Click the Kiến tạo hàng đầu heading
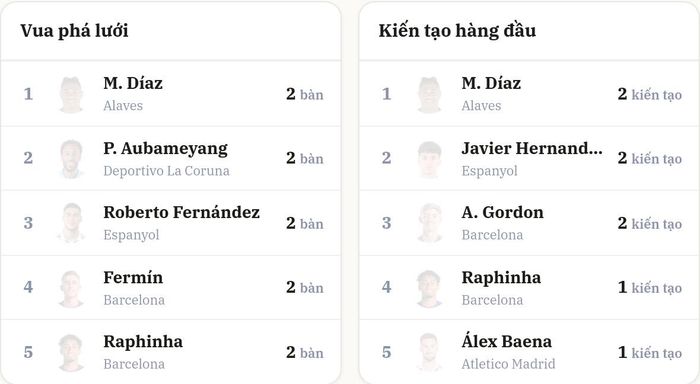This screenshot has width=700, height=384. (x=457, y=31)
